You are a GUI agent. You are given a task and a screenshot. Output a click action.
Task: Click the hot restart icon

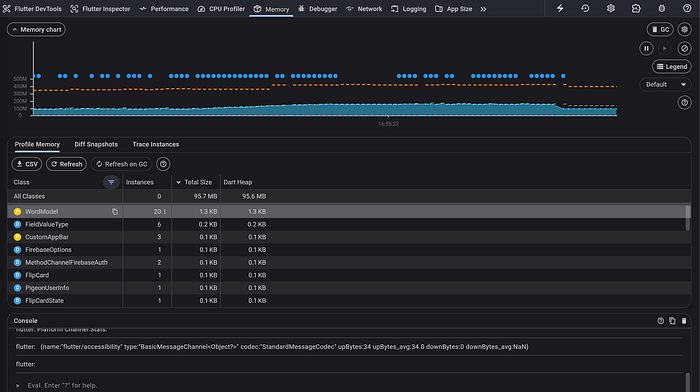pyautogui.click(x=585, y=8)
